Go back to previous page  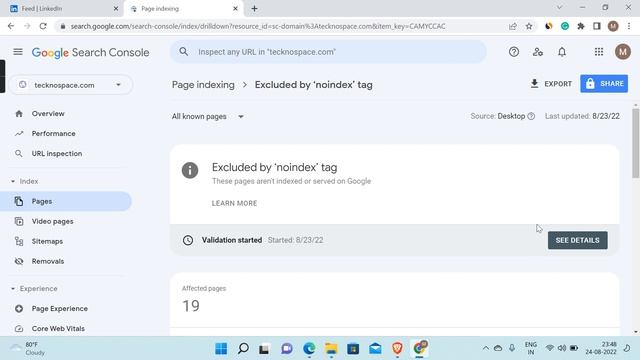[11, 26]
